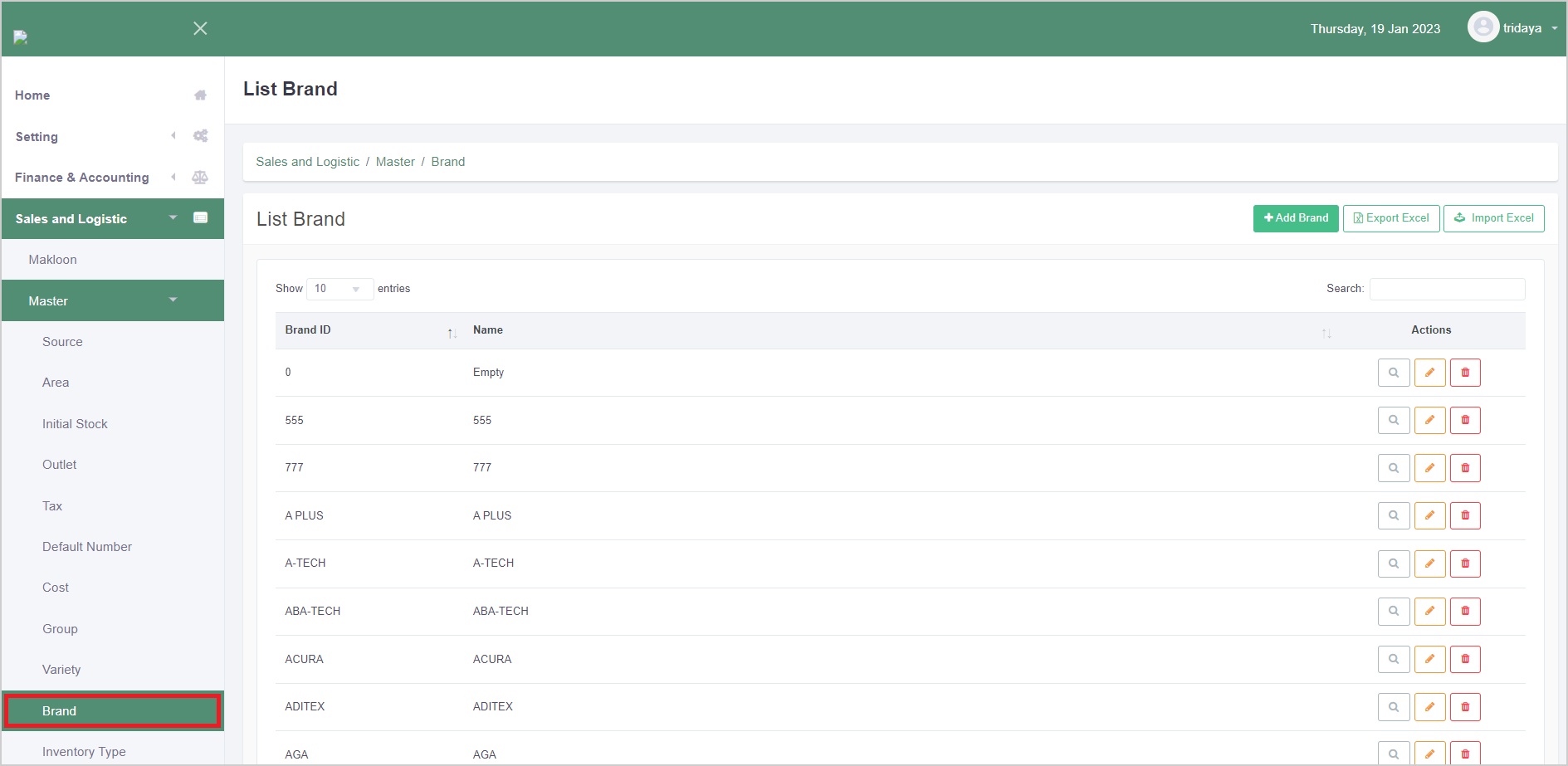
Task: Sort table by Brand ID column arrows
Action: pos(452,333)
